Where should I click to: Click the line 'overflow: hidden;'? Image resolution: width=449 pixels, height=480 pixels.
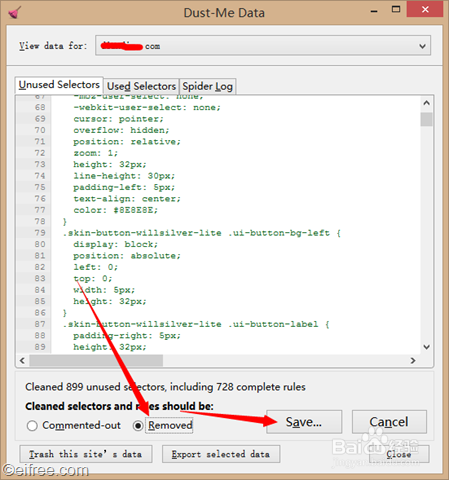(x=121, y=130)
